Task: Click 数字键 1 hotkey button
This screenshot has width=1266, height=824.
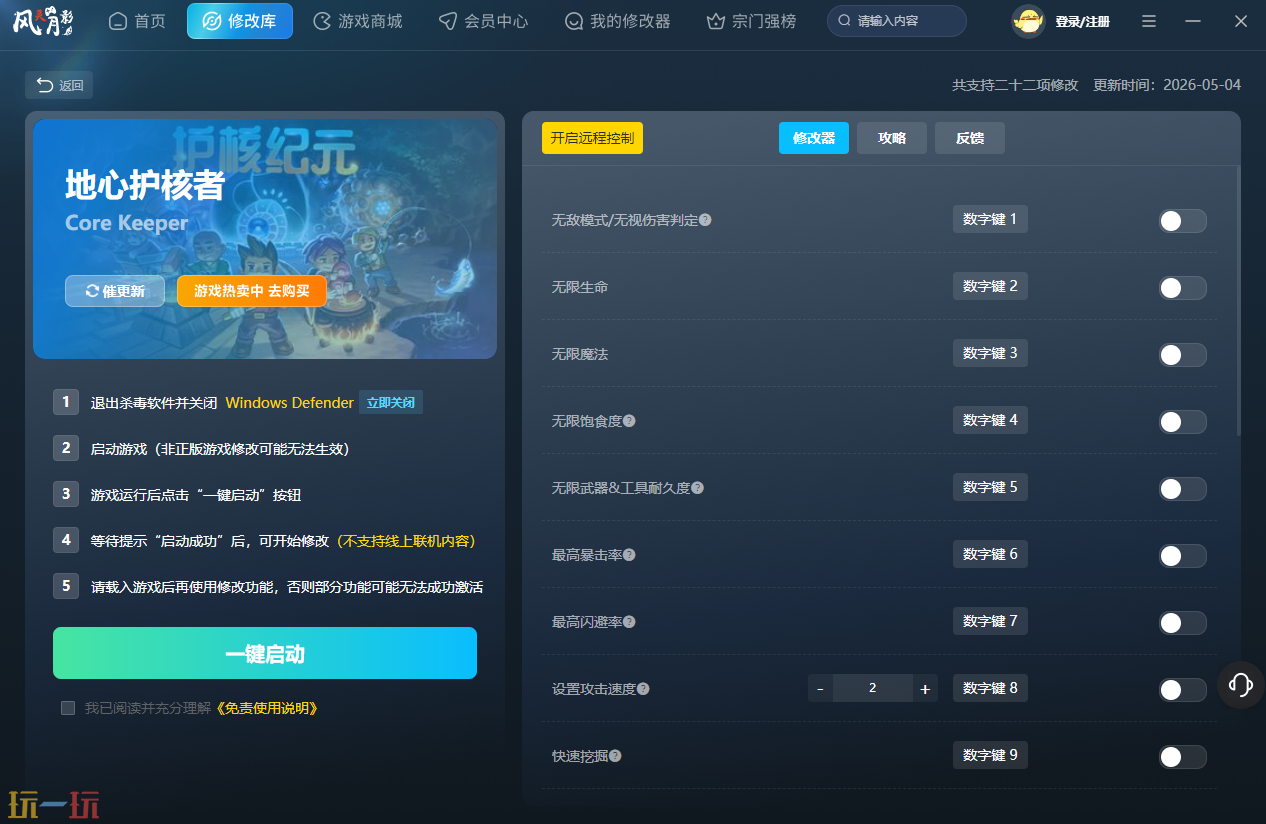Action: pyautogui.click(x=990, y=219)
